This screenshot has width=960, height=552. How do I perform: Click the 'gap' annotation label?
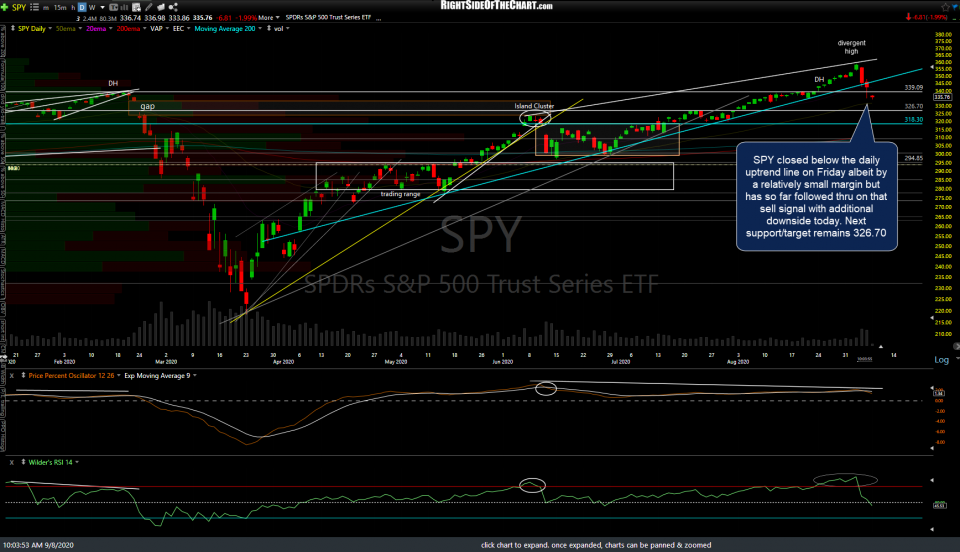click(148, 106)
